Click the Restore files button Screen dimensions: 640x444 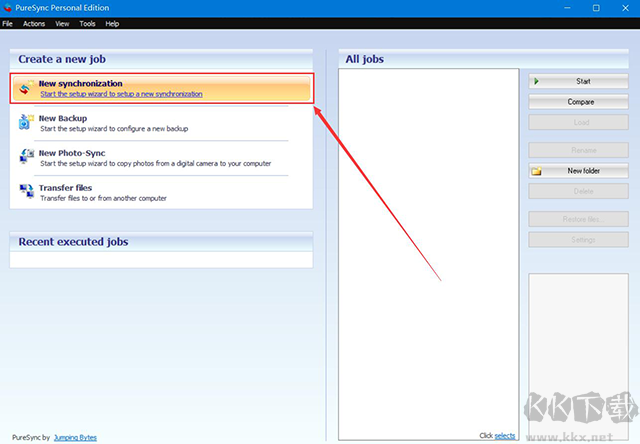[578, 219]
